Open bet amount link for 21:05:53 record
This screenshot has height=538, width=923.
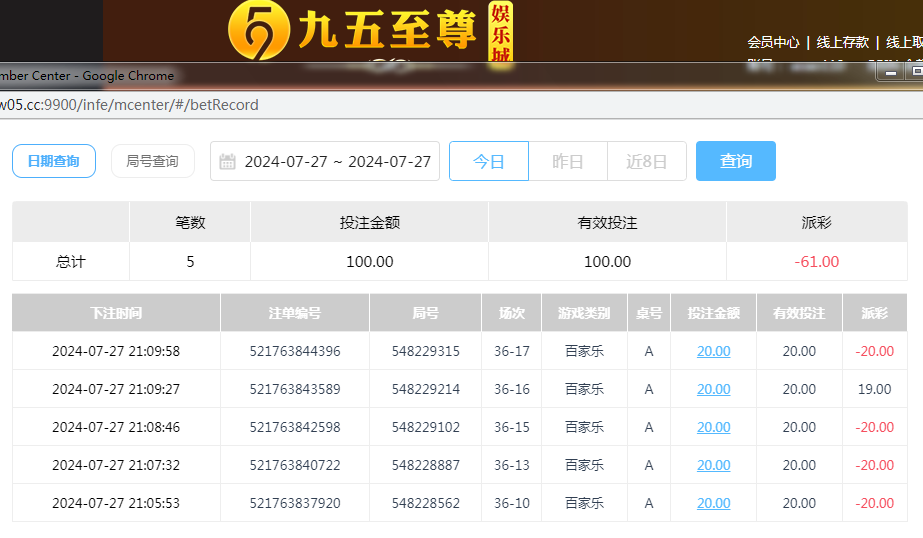coord(713,503)
